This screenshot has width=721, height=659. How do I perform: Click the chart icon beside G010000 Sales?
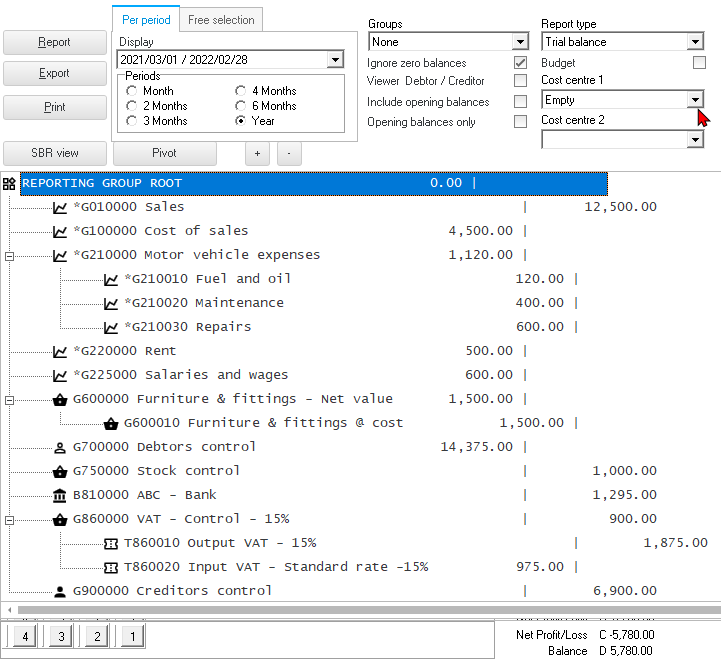(60, 207)
